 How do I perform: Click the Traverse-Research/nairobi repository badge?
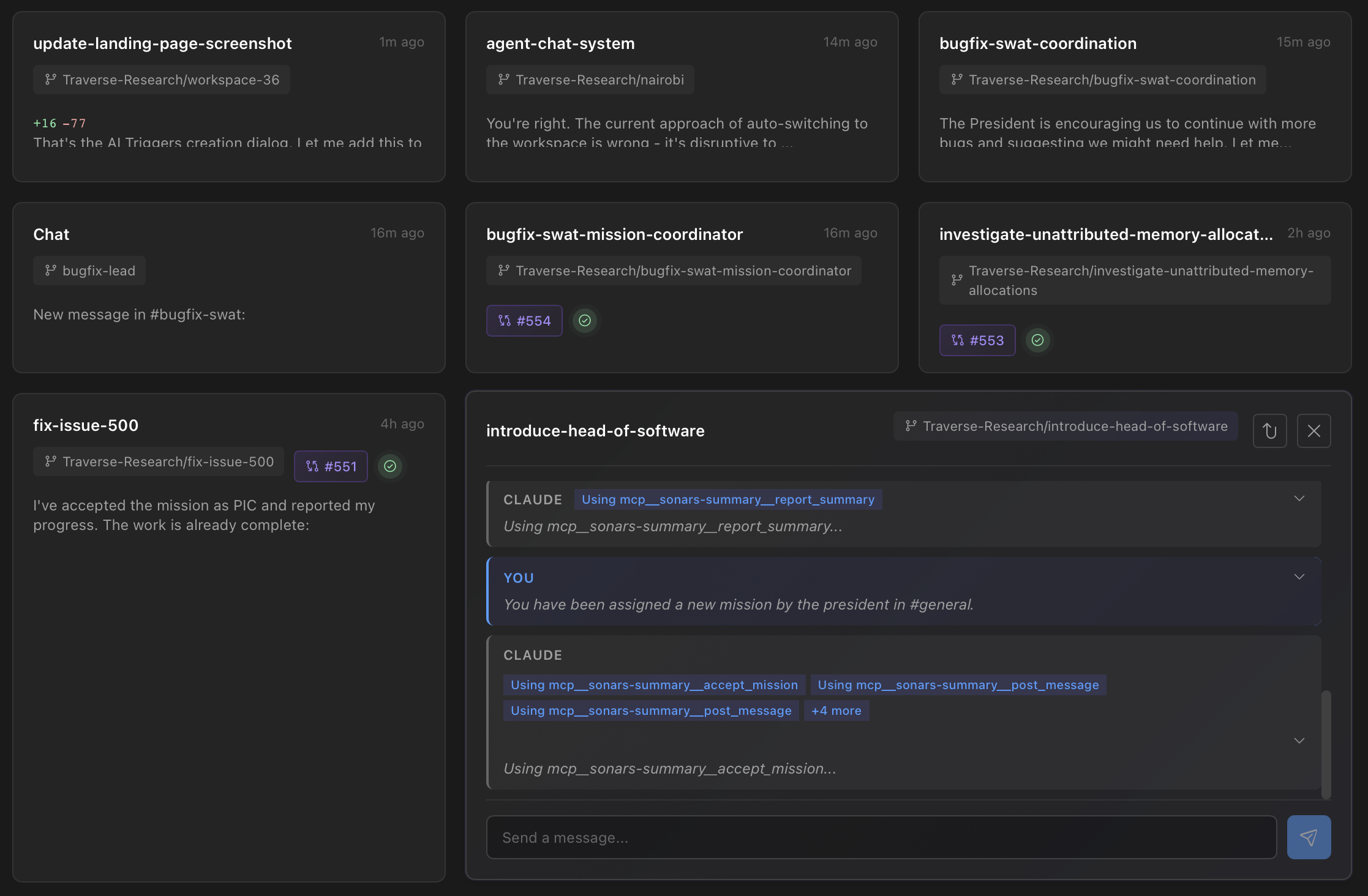pos(590,79)
